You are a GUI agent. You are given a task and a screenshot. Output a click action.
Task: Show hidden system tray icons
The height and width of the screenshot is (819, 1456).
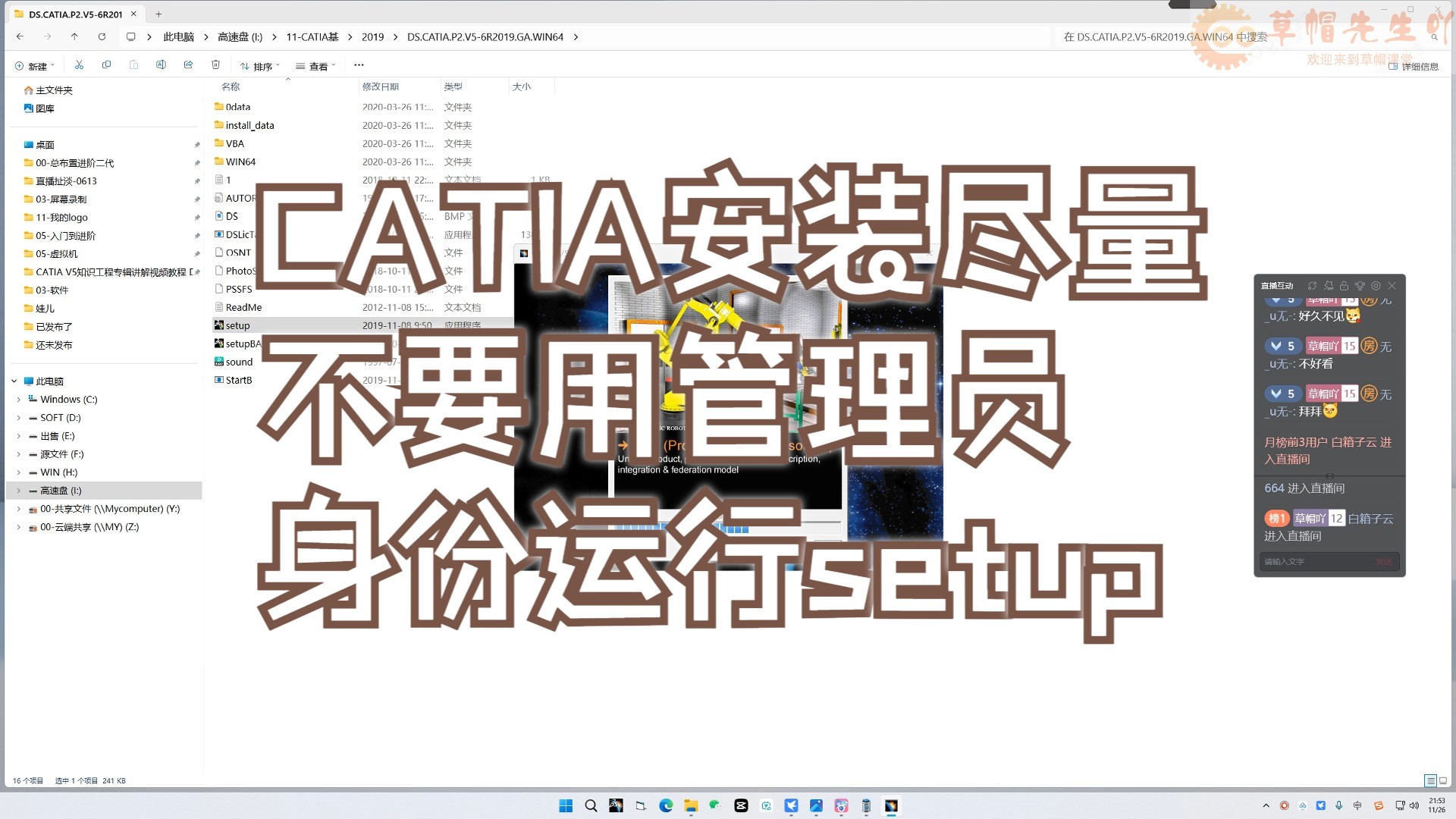pos(1266,805)
